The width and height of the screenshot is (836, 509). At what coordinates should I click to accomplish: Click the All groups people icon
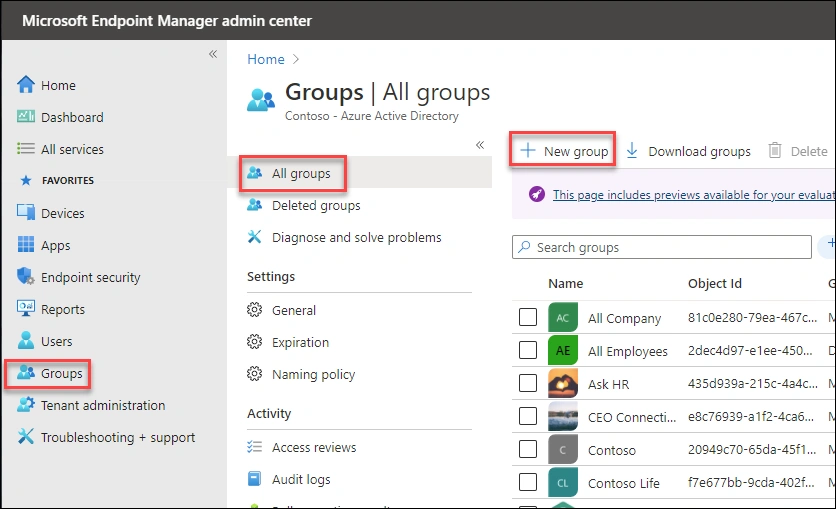pyautogui.click(x=254, y=173)
